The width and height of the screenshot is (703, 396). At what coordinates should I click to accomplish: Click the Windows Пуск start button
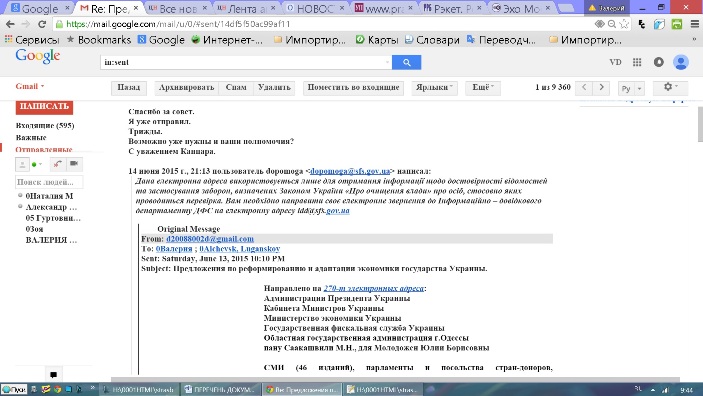pos(14,389)
